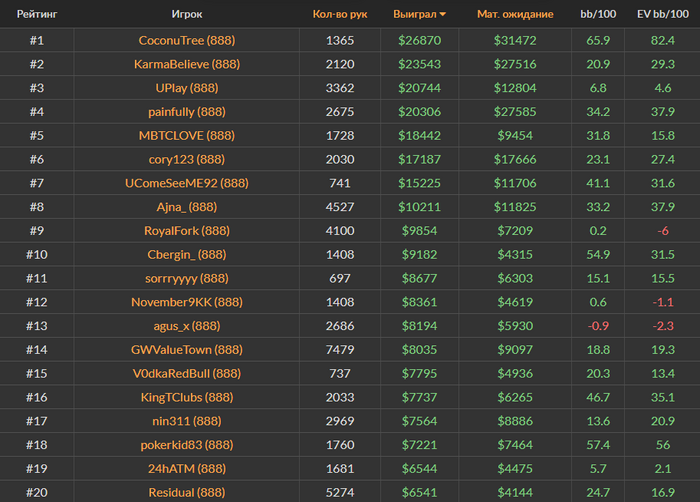Open V0dkaRedBull (888) player page
The width and height of the screenshot is (700, 502).
click(187, 373)
